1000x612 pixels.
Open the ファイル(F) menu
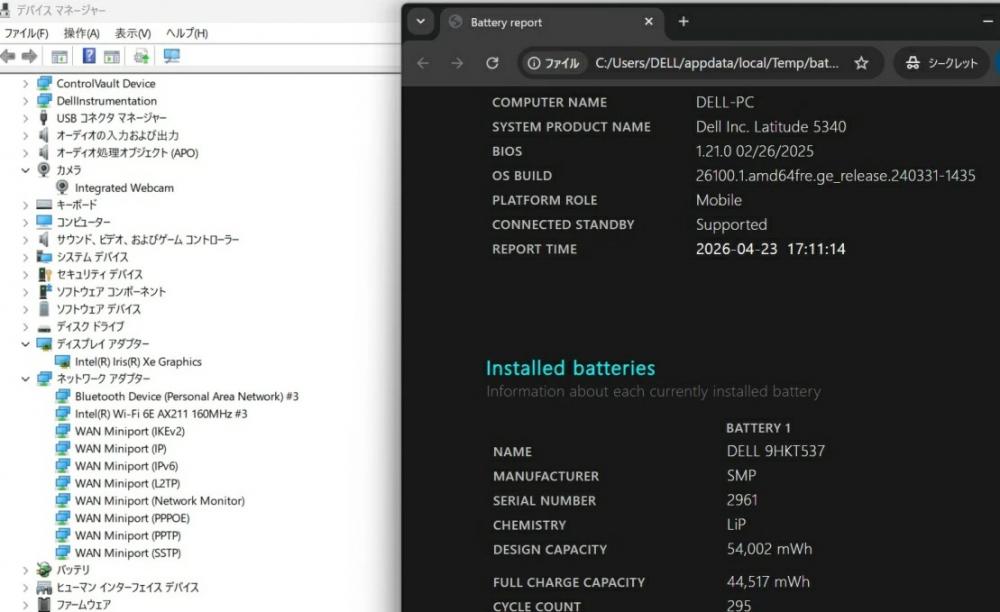(x=26, y=33)
